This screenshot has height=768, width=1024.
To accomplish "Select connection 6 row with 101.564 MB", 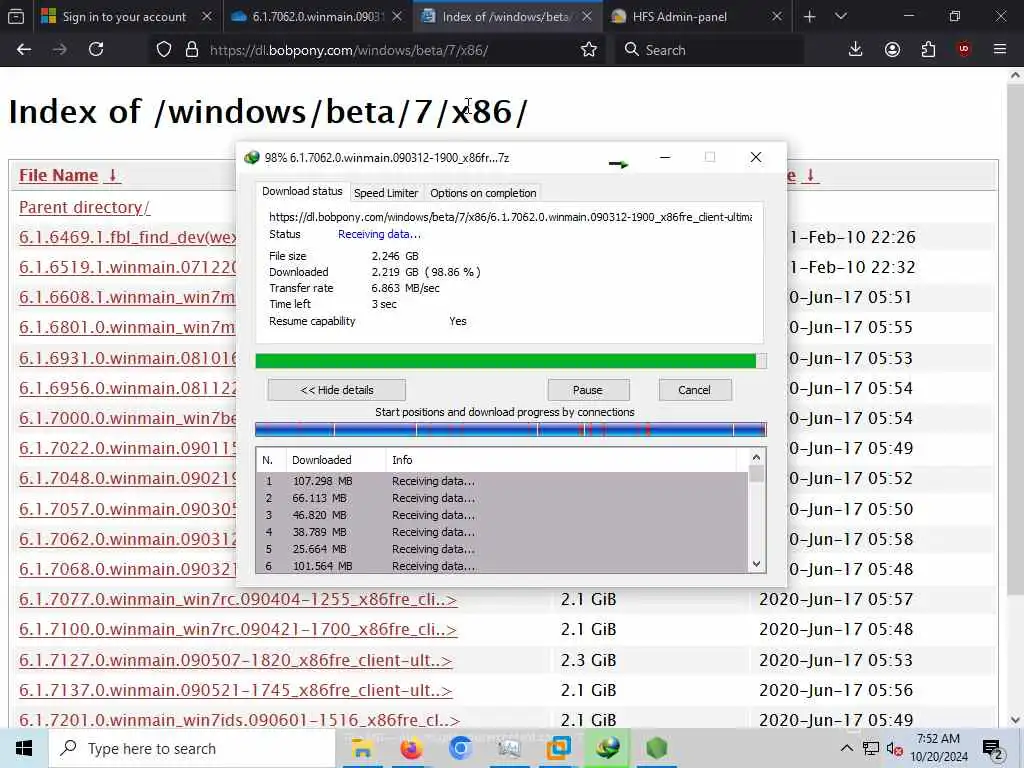I will pyautogui.click(x=502, y=566).
